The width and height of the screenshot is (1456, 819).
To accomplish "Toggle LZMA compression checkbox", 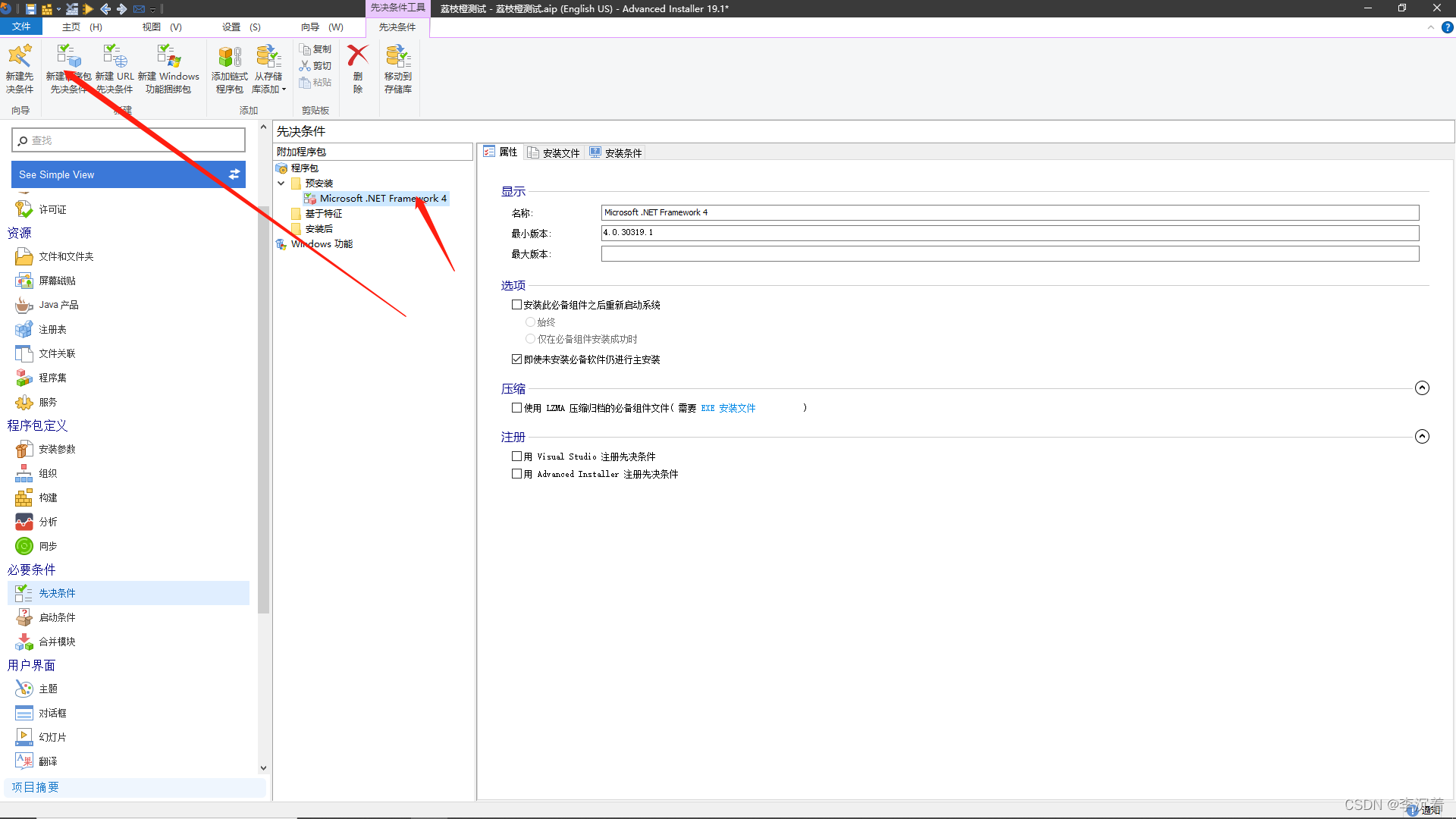I will coord(516,408).
